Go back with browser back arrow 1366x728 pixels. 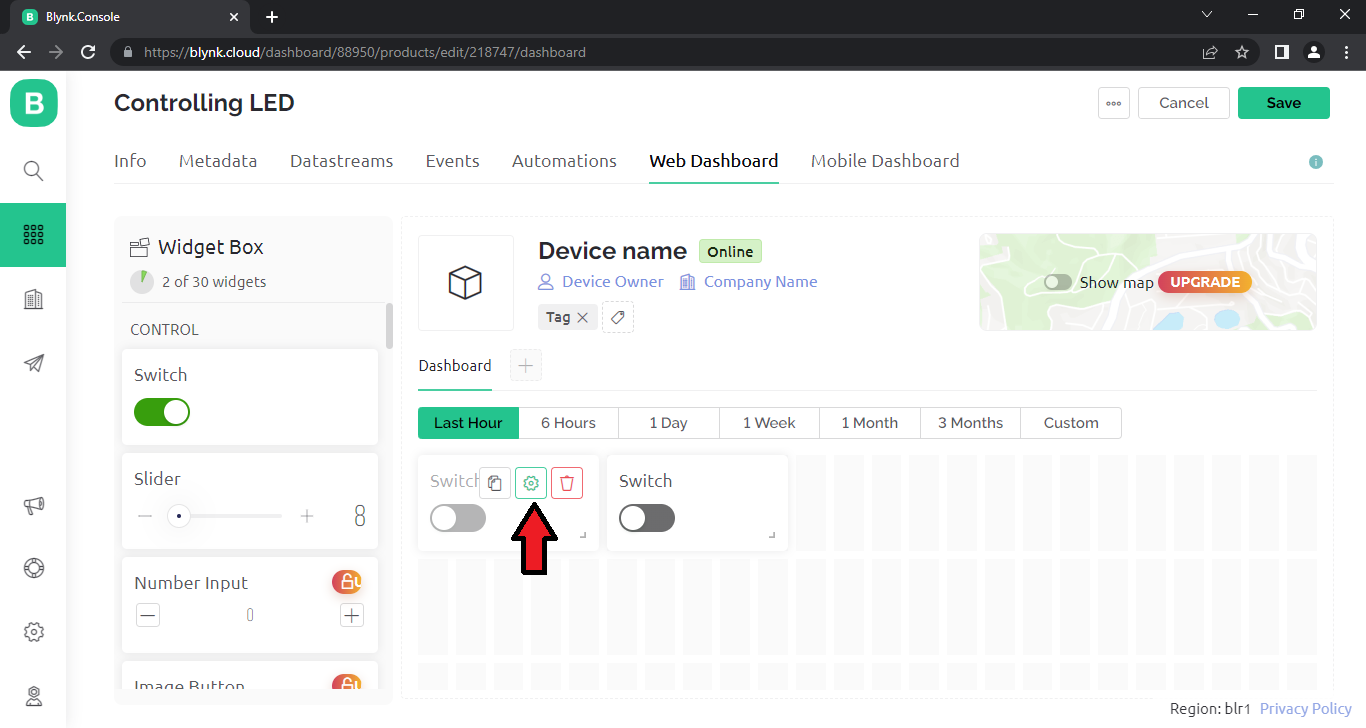pos(24,52)
